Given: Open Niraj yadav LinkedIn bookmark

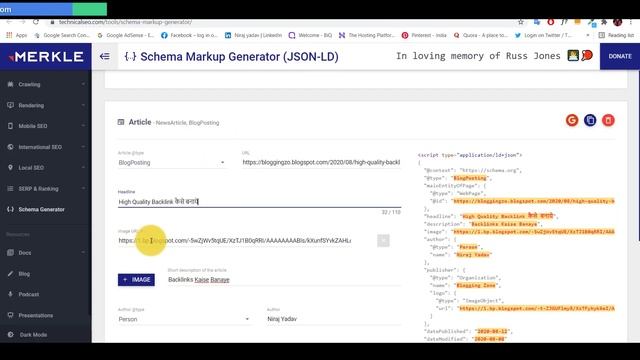Looking at the screenshot, I should click(x=253, y=36).
